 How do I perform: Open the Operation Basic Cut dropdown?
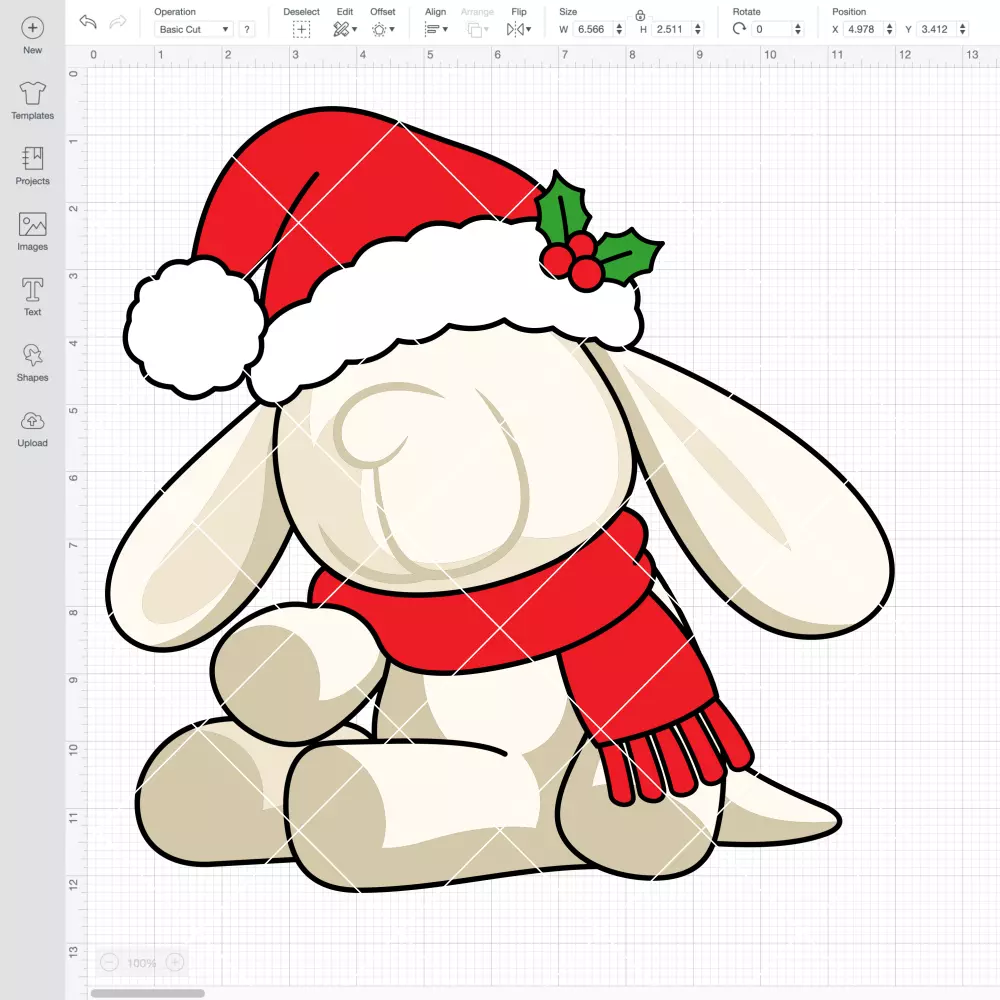[x=193, y=29]
